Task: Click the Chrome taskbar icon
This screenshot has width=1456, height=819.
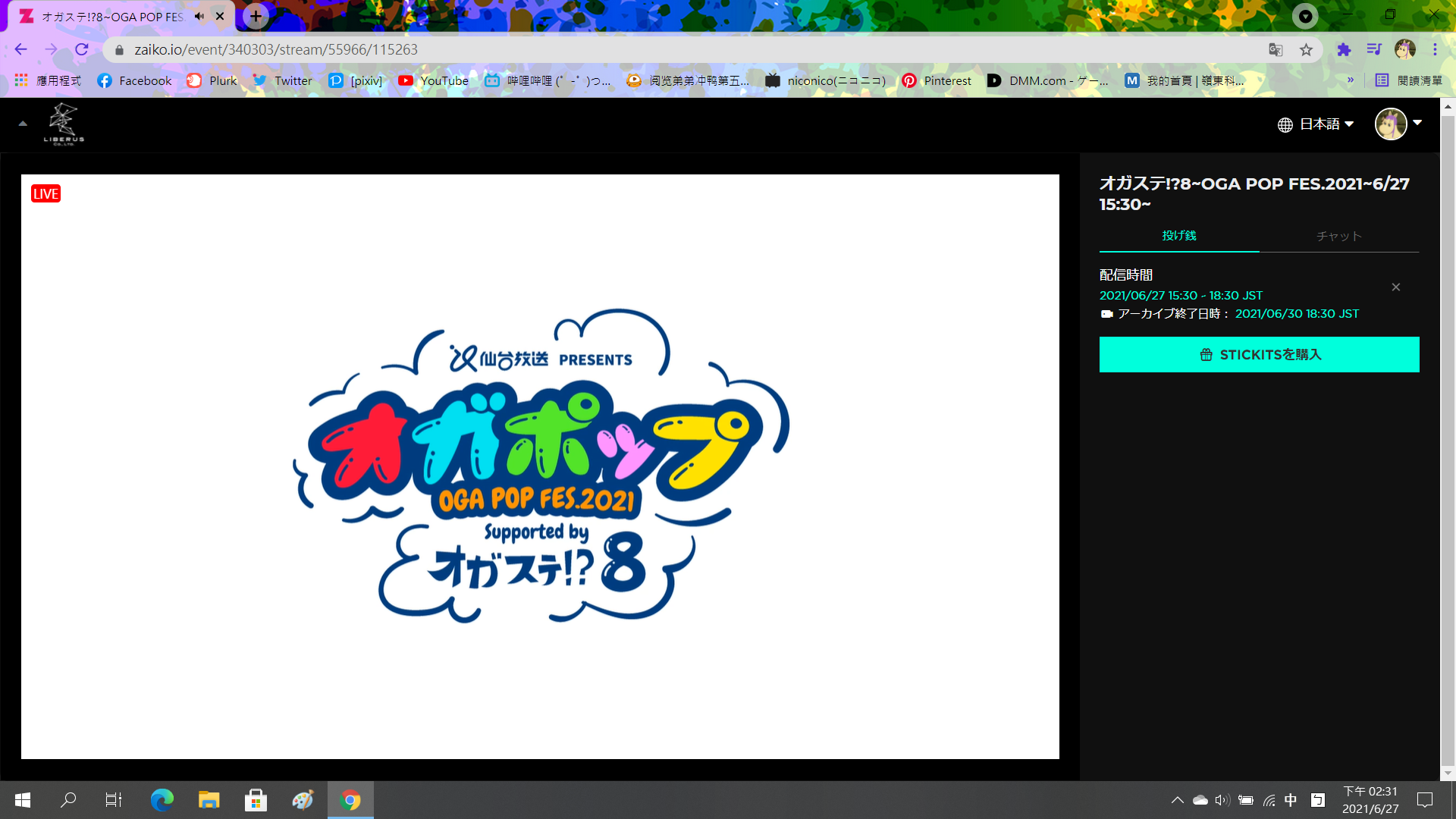Action: pos(350,800)
